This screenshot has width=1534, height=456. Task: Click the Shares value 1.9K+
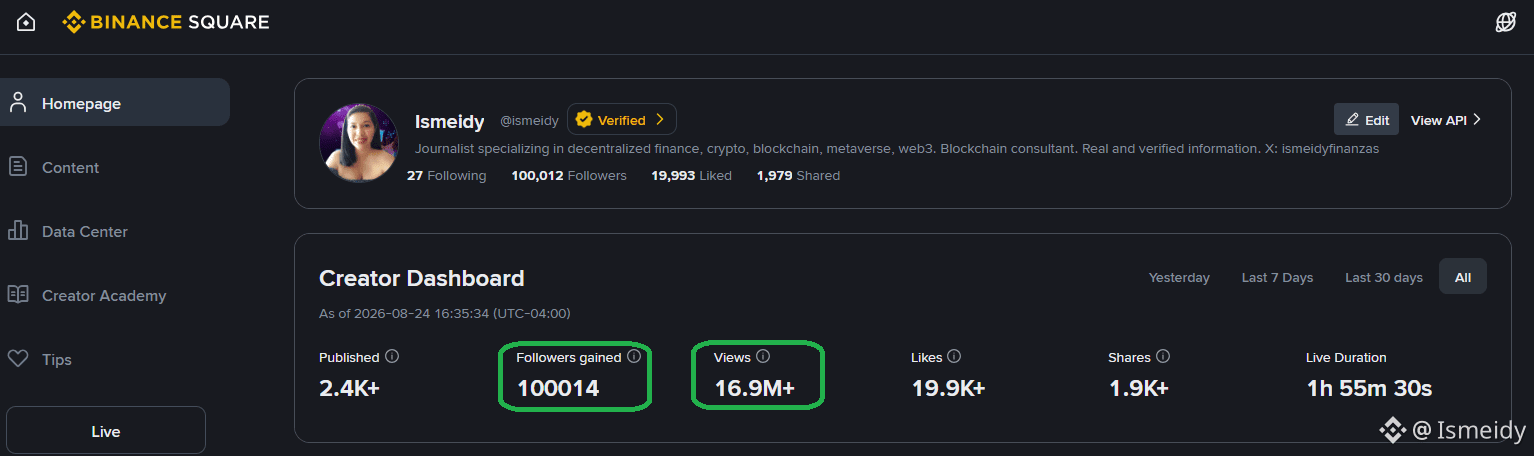(x=1138, y=388)
